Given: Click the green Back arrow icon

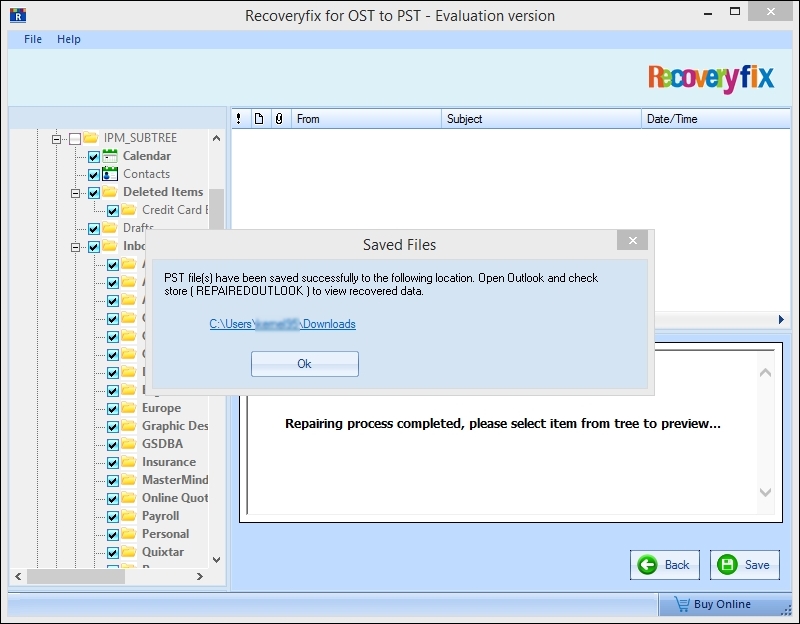Looking at the screenshot, I should [647, 565].
